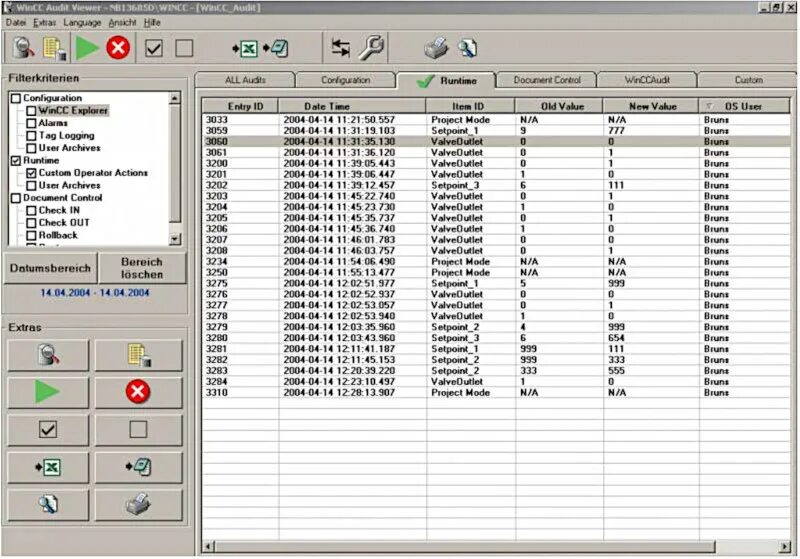
Task: Open the Ansicht menu
Action: click(x=122, y=22)
